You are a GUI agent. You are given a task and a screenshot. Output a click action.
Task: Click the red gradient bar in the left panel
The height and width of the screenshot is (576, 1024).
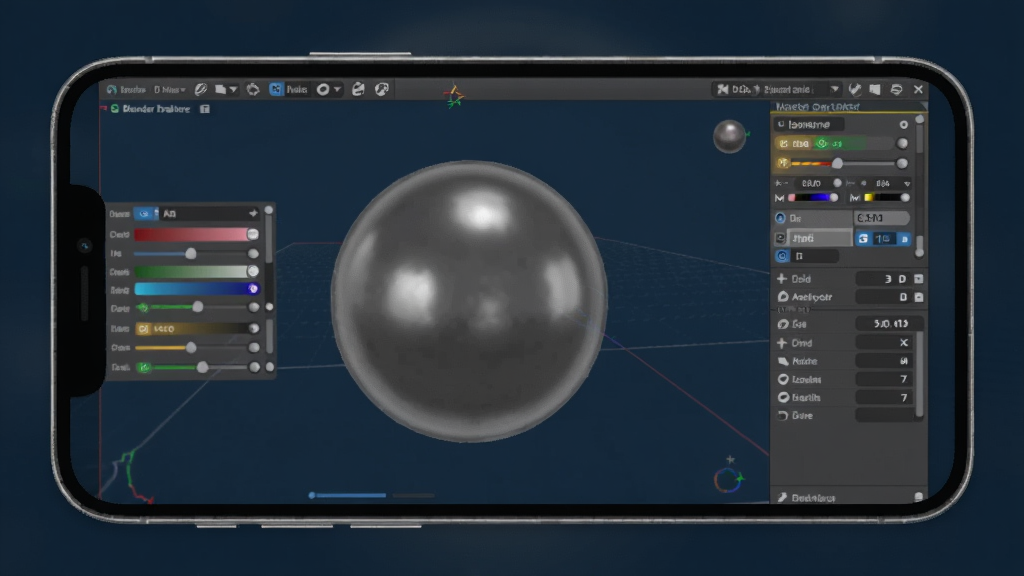coord(196,234)
